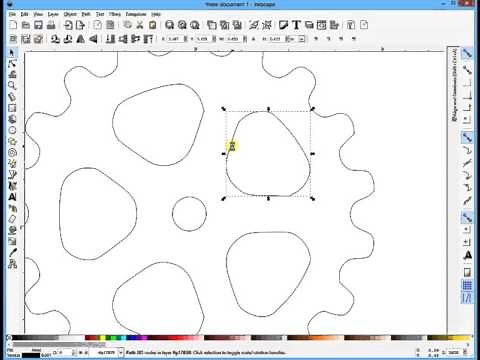The width and height of the screenshot is (480, 360).
Task: Select the Node editing tool
Action: (x=12, y=64)
